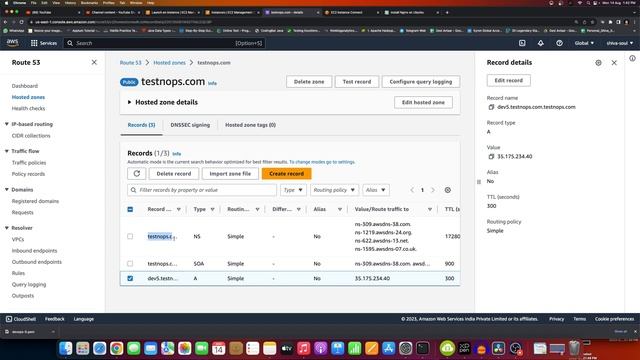Viewport: 640px width, 360px height.
Task: Open the Type filter dropdown
Action: click(293, 190)
